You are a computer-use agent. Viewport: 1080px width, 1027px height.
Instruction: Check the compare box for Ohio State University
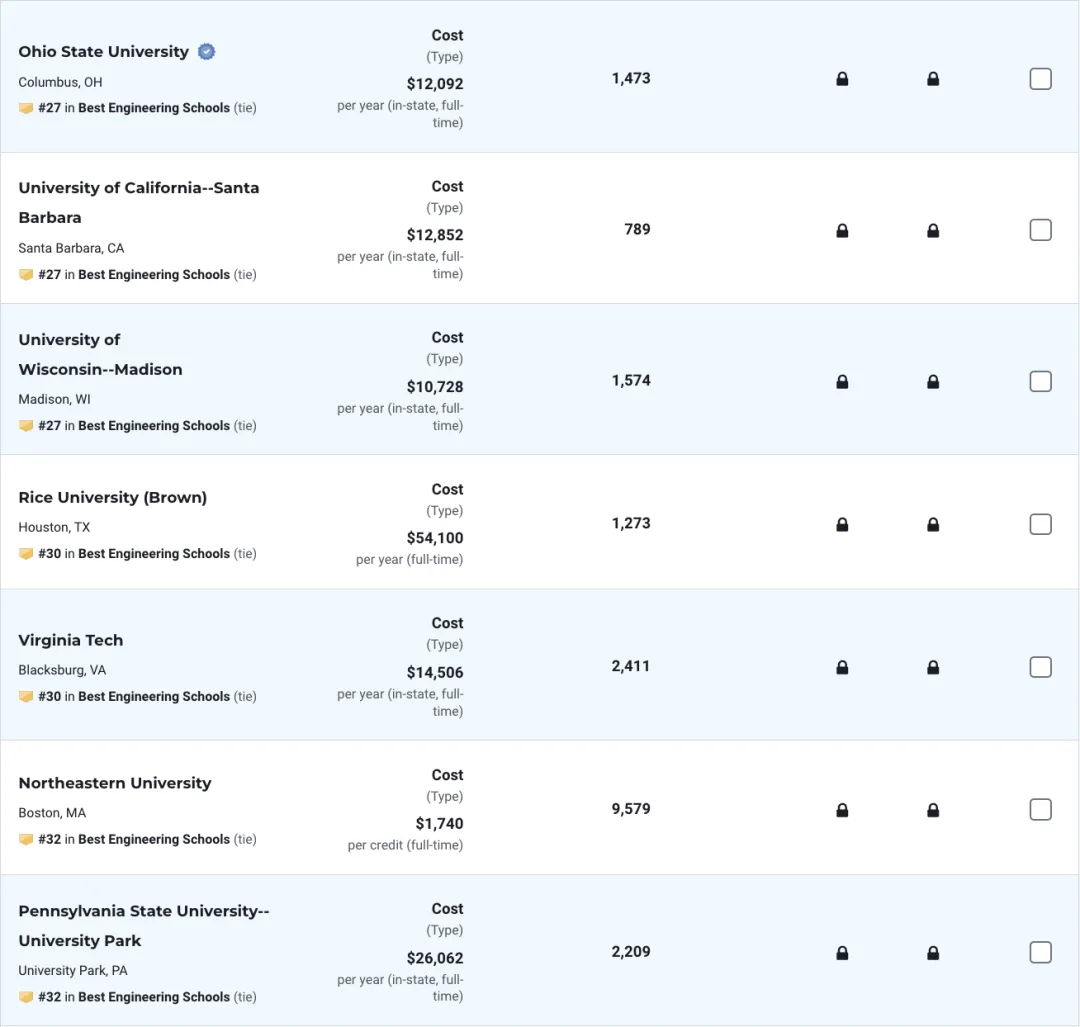point(1040,79)
